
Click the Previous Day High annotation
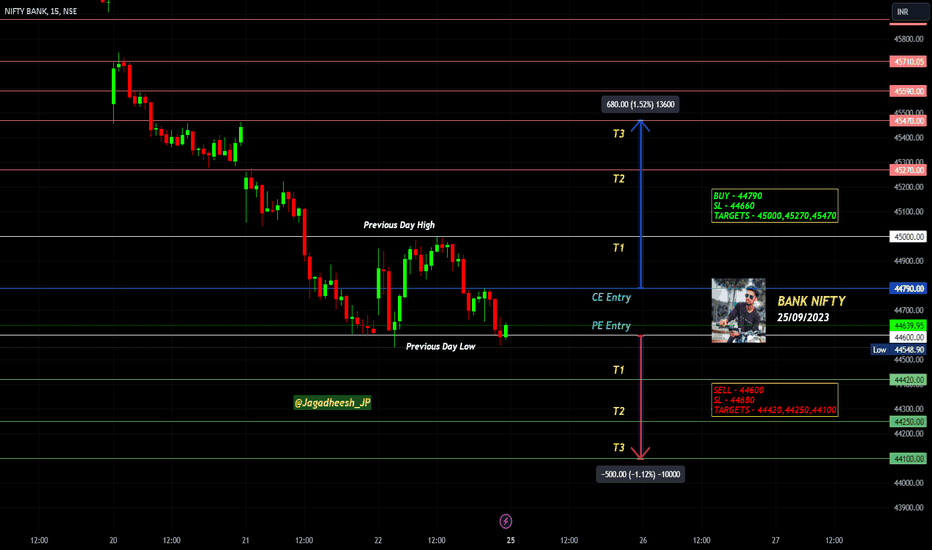pos(399,225)
